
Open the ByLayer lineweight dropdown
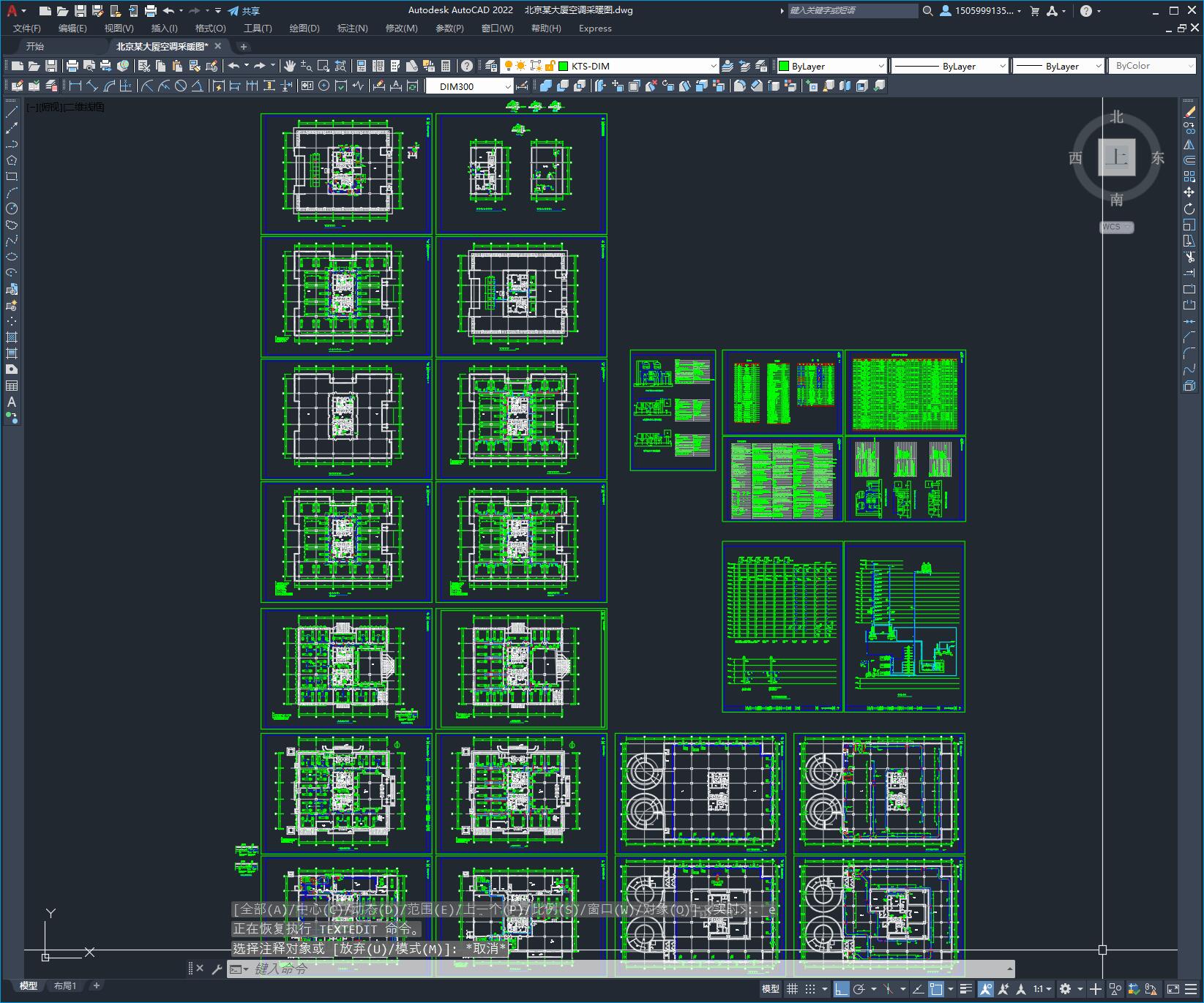(1098, 66)
